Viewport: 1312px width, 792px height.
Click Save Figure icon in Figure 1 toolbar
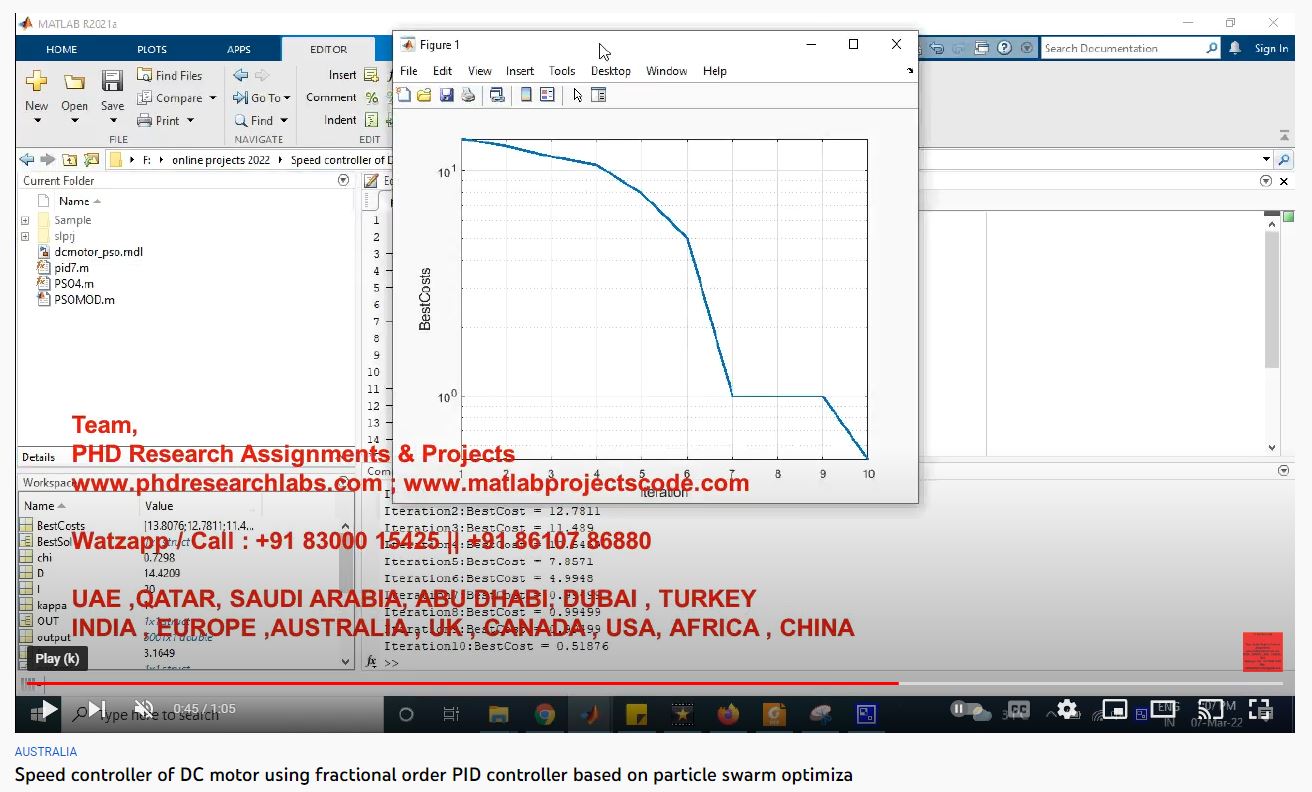pyautogui.click(x=446, y=95)
